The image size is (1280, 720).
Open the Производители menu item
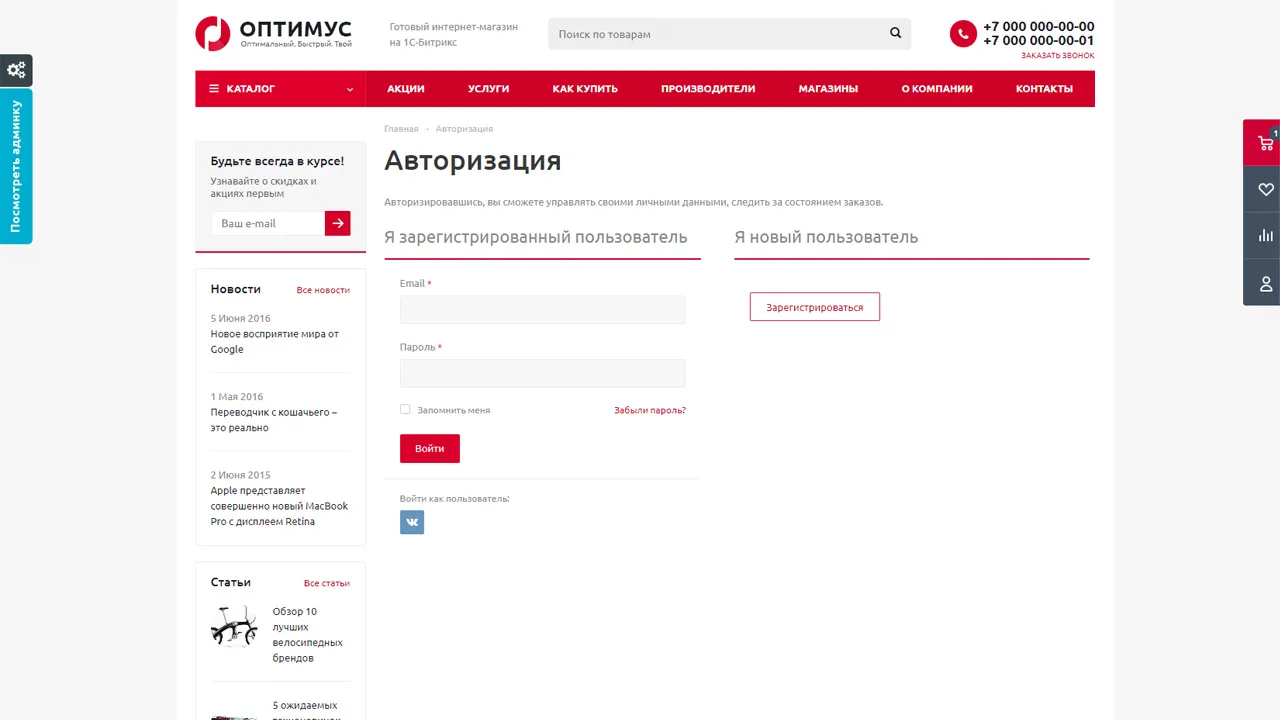708,89
